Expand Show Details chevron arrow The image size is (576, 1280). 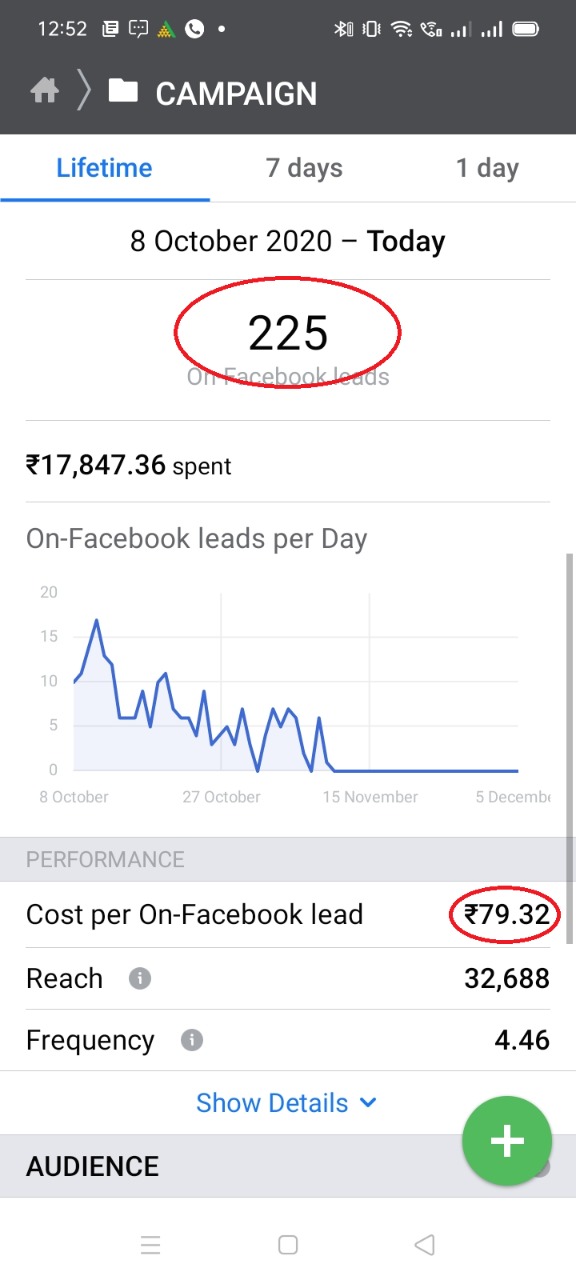pos(367,1103)
